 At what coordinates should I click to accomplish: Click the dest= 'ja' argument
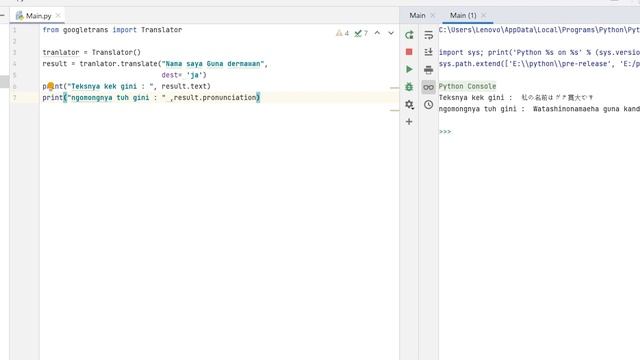182,75
